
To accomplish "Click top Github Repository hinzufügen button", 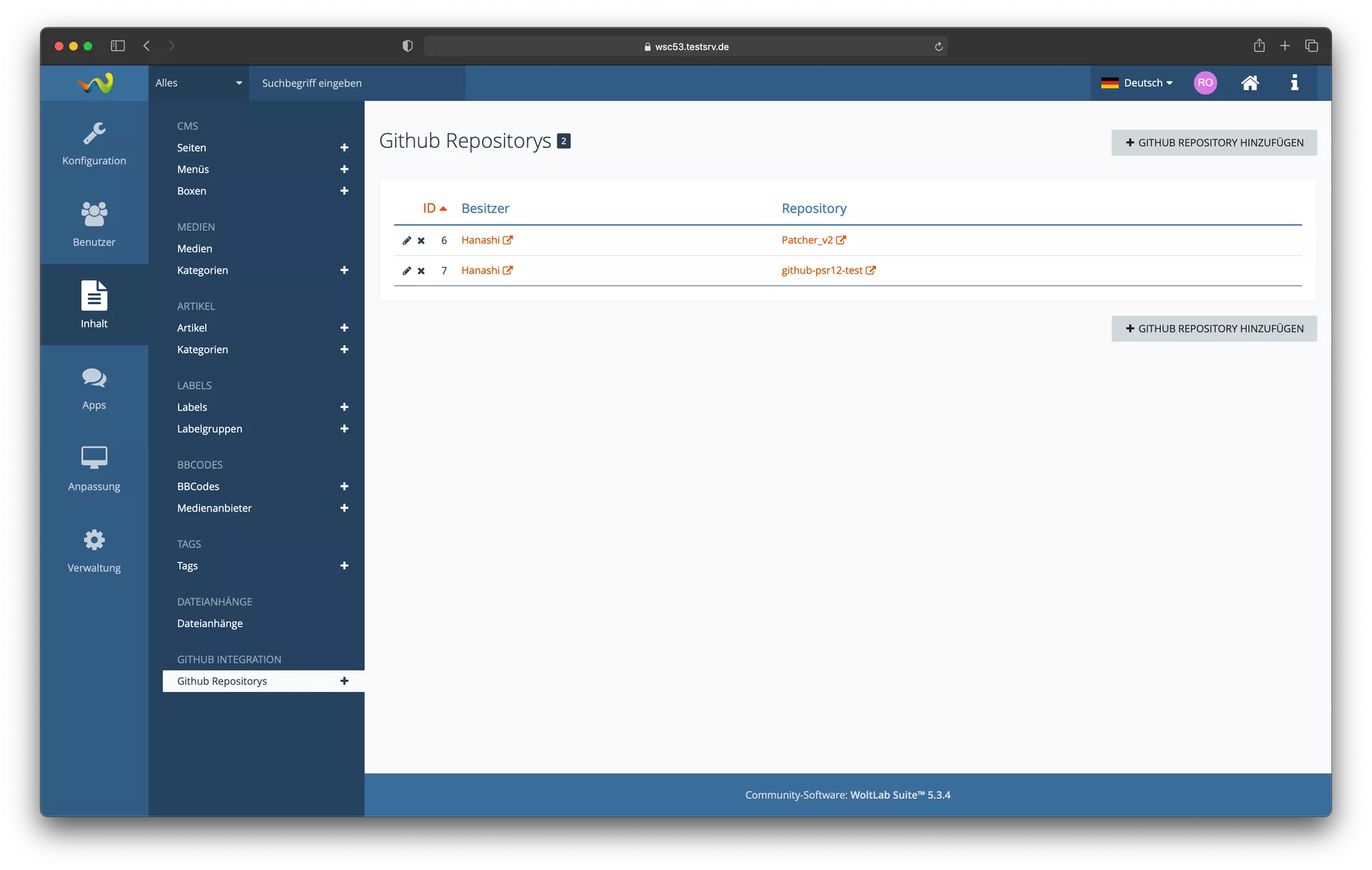I will pos(1213,143).
